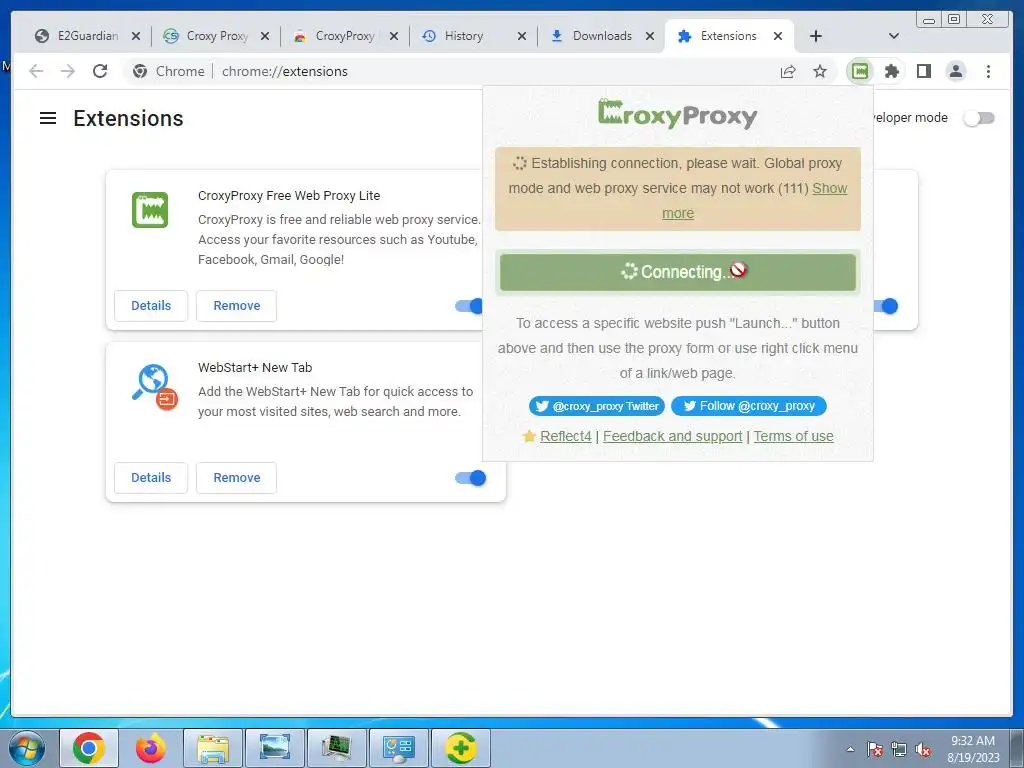Viewport: 1024px width, 768px height.
Task: Open green plus app in taskbar
Action: click(x=460, y=748)
